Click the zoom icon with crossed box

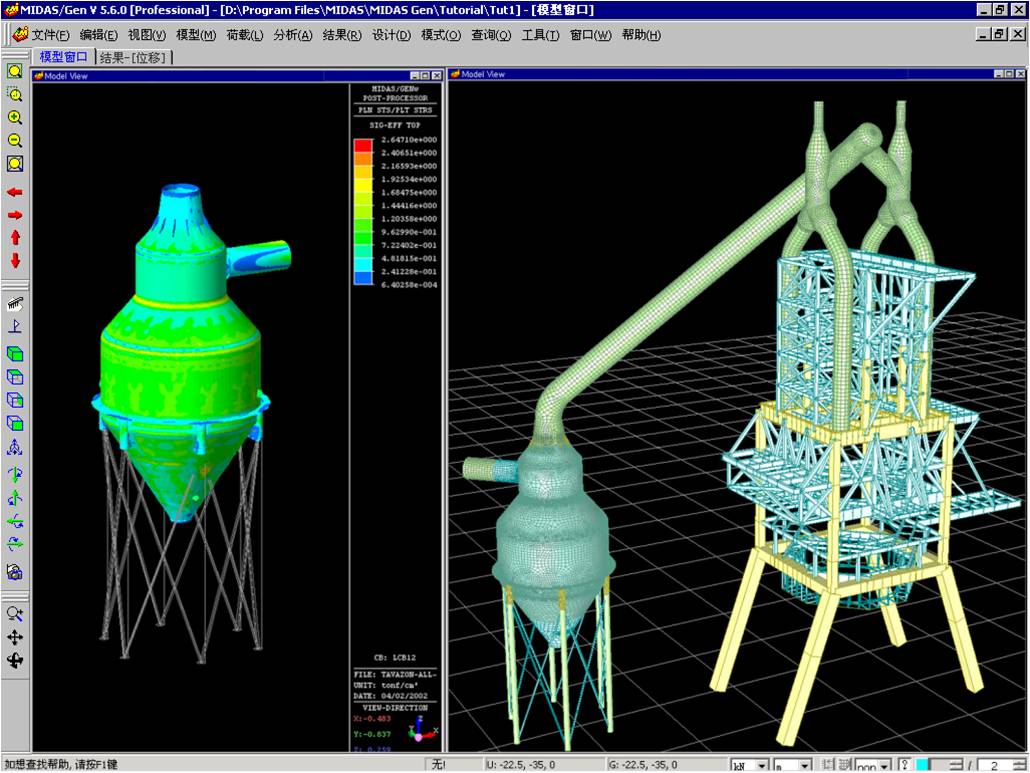14,164
